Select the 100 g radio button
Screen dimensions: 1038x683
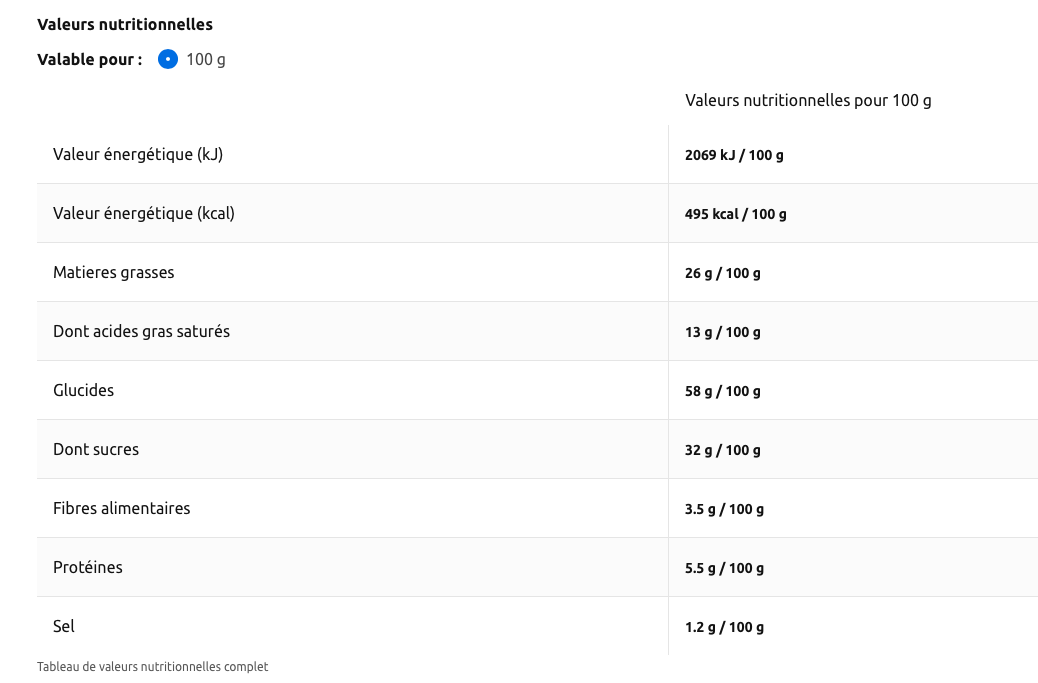click(168, 59)
